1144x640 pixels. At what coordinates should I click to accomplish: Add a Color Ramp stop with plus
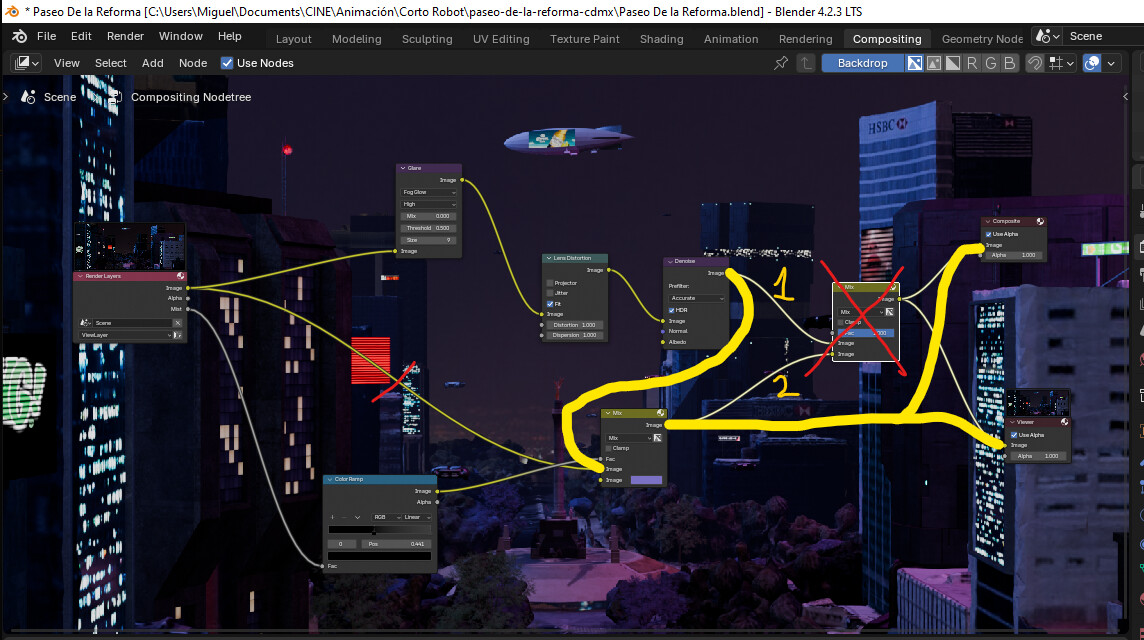[333, 517]
